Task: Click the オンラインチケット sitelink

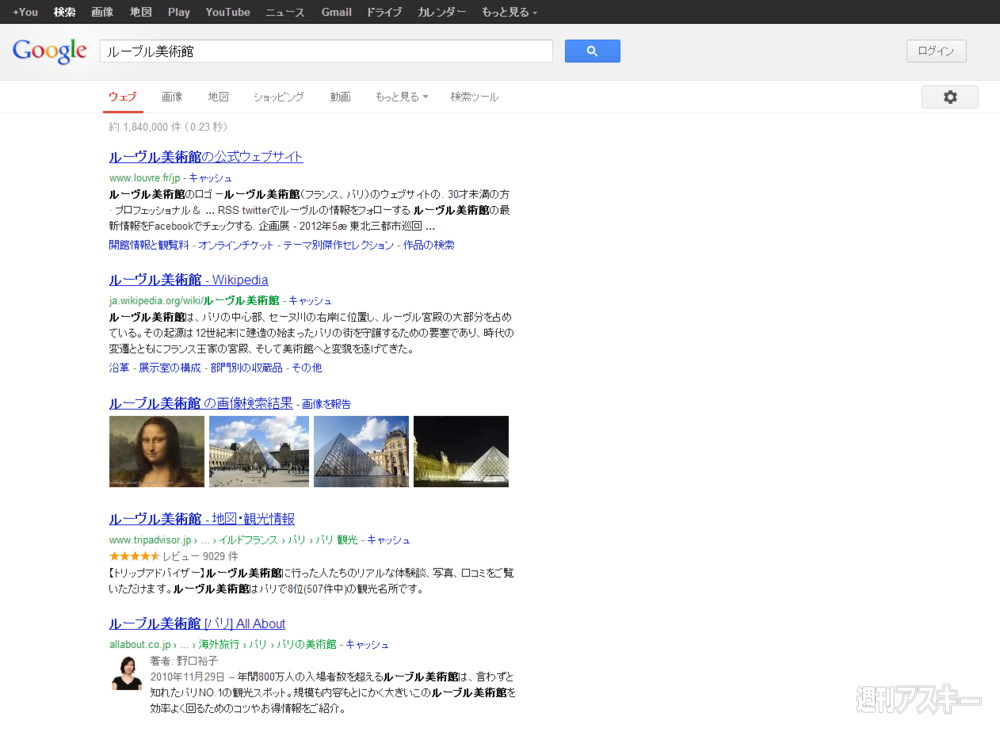Action: coord(235,245)
